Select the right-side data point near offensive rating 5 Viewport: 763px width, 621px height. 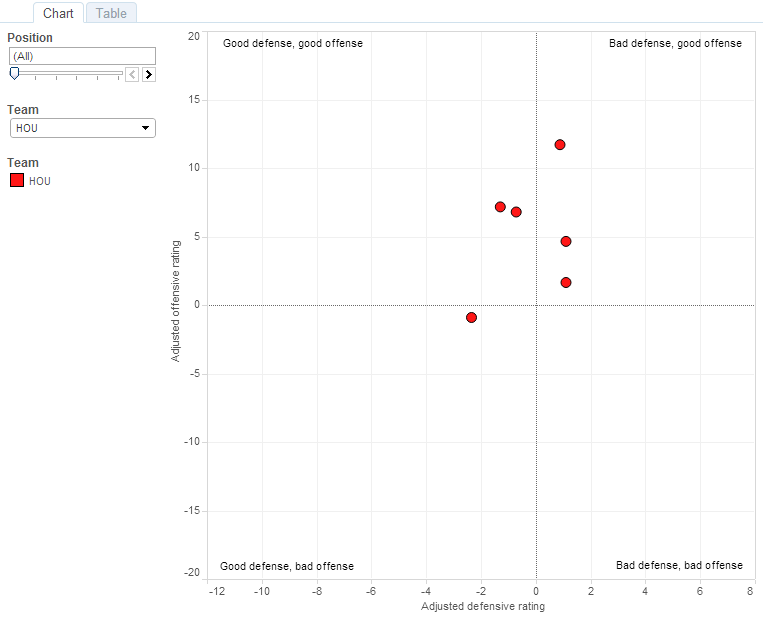tap(566, 241)
